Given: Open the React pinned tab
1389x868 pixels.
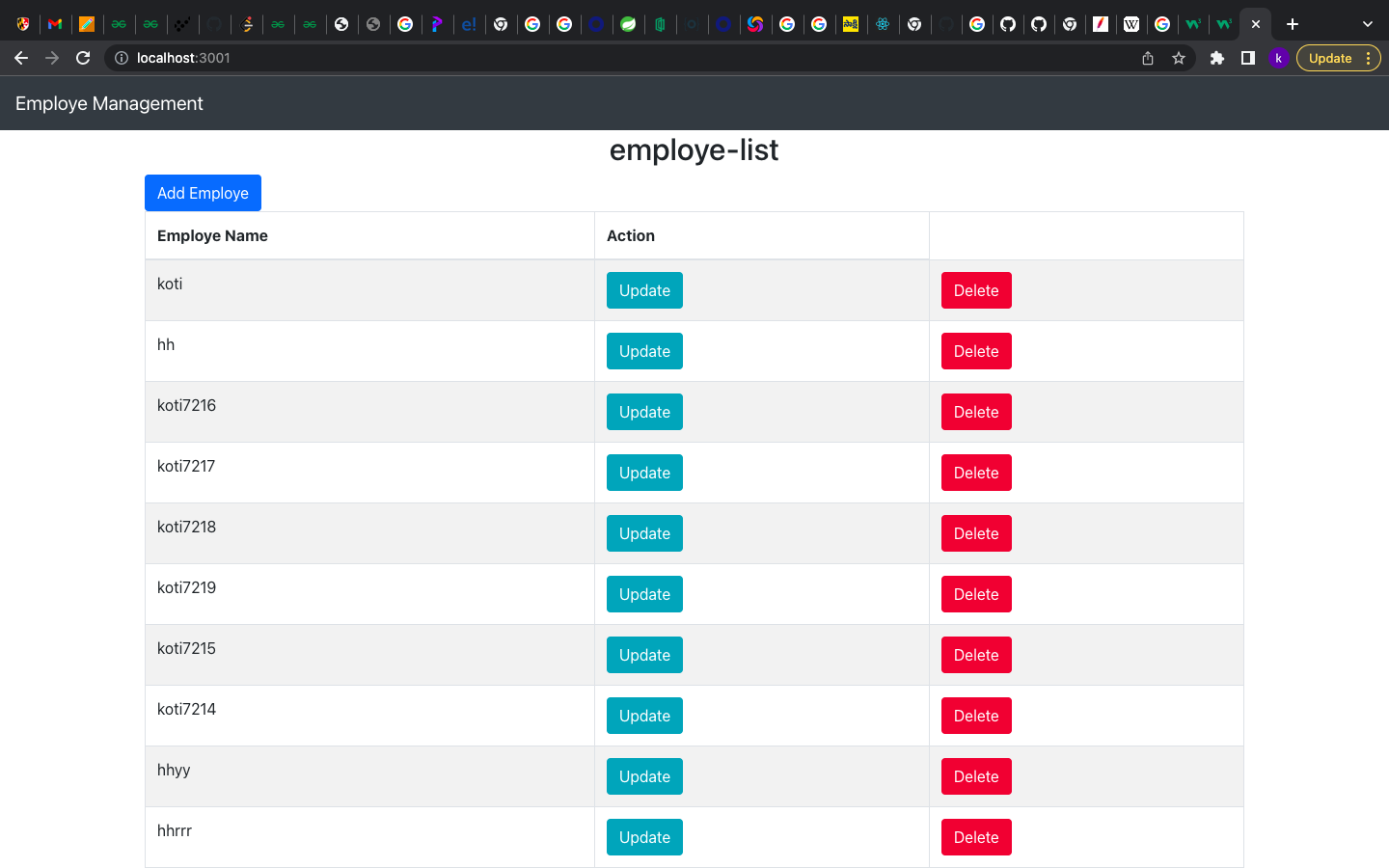Looking at the screenshot, I should pos(884,23).
